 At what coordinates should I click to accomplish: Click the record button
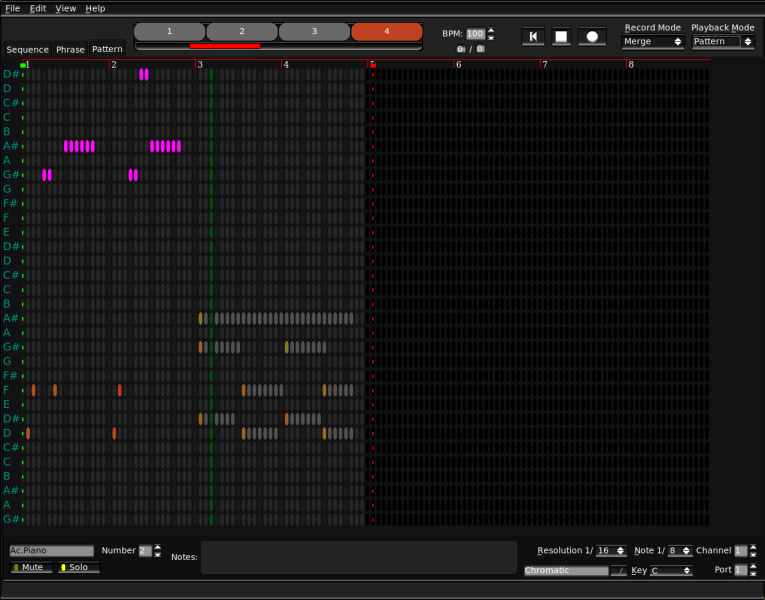tap(591, 37)
